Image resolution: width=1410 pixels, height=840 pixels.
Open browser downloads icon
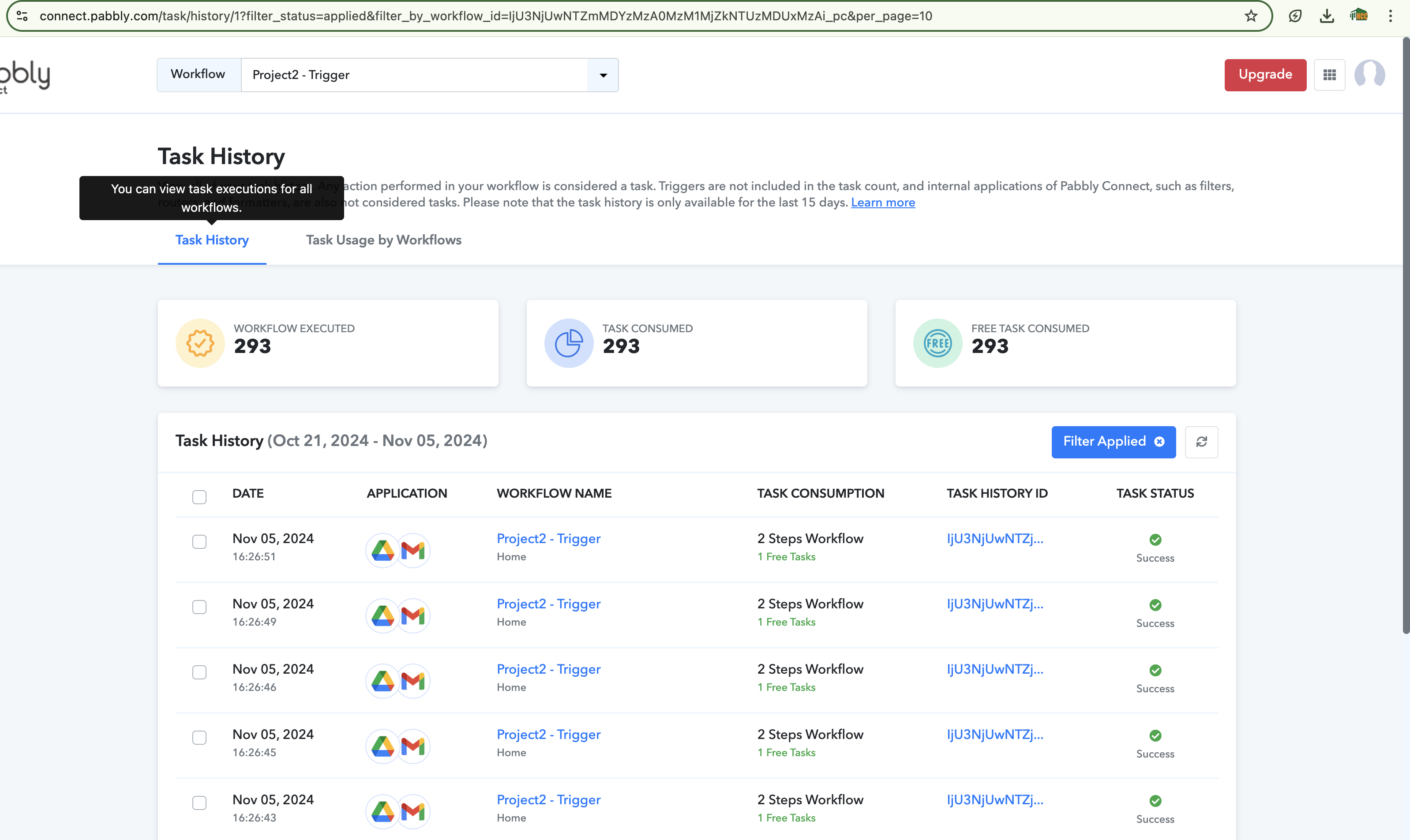1326,16
